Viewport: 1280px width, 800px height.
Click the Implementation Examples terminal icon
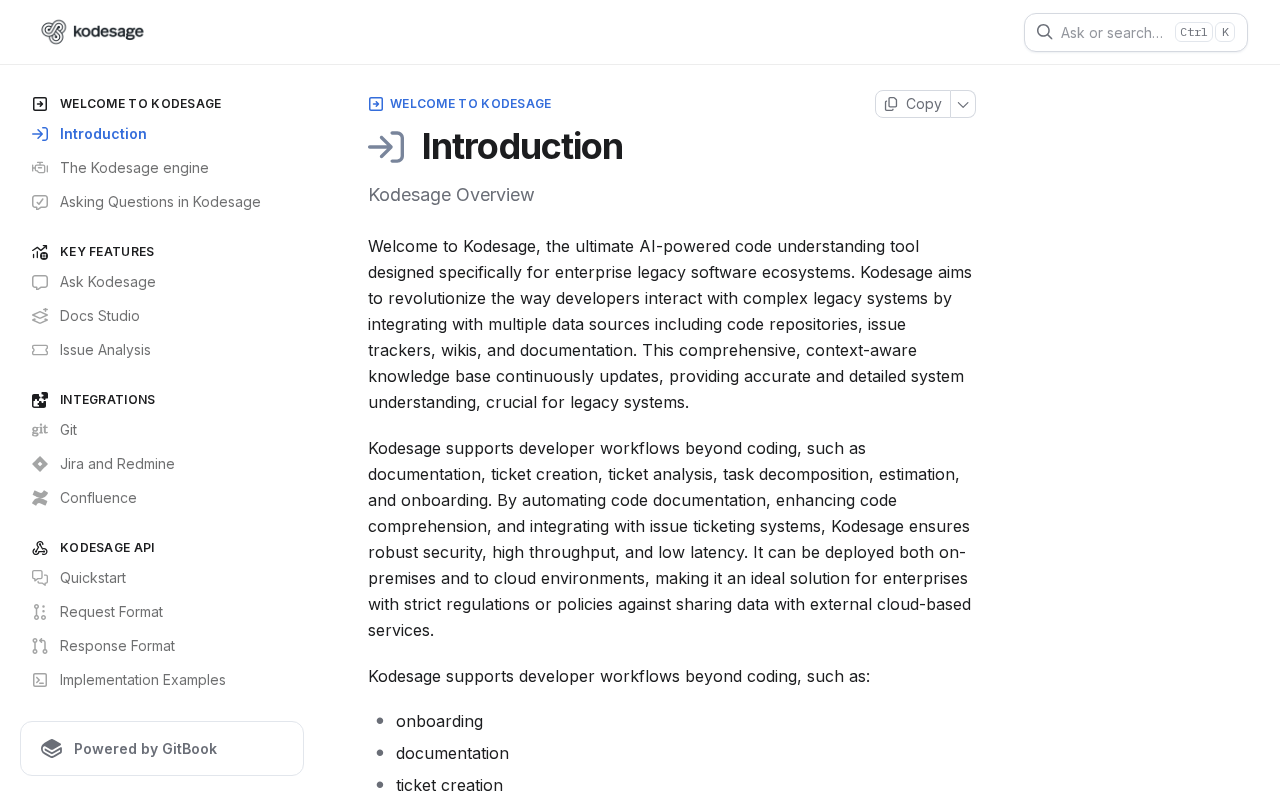point(40,680)
